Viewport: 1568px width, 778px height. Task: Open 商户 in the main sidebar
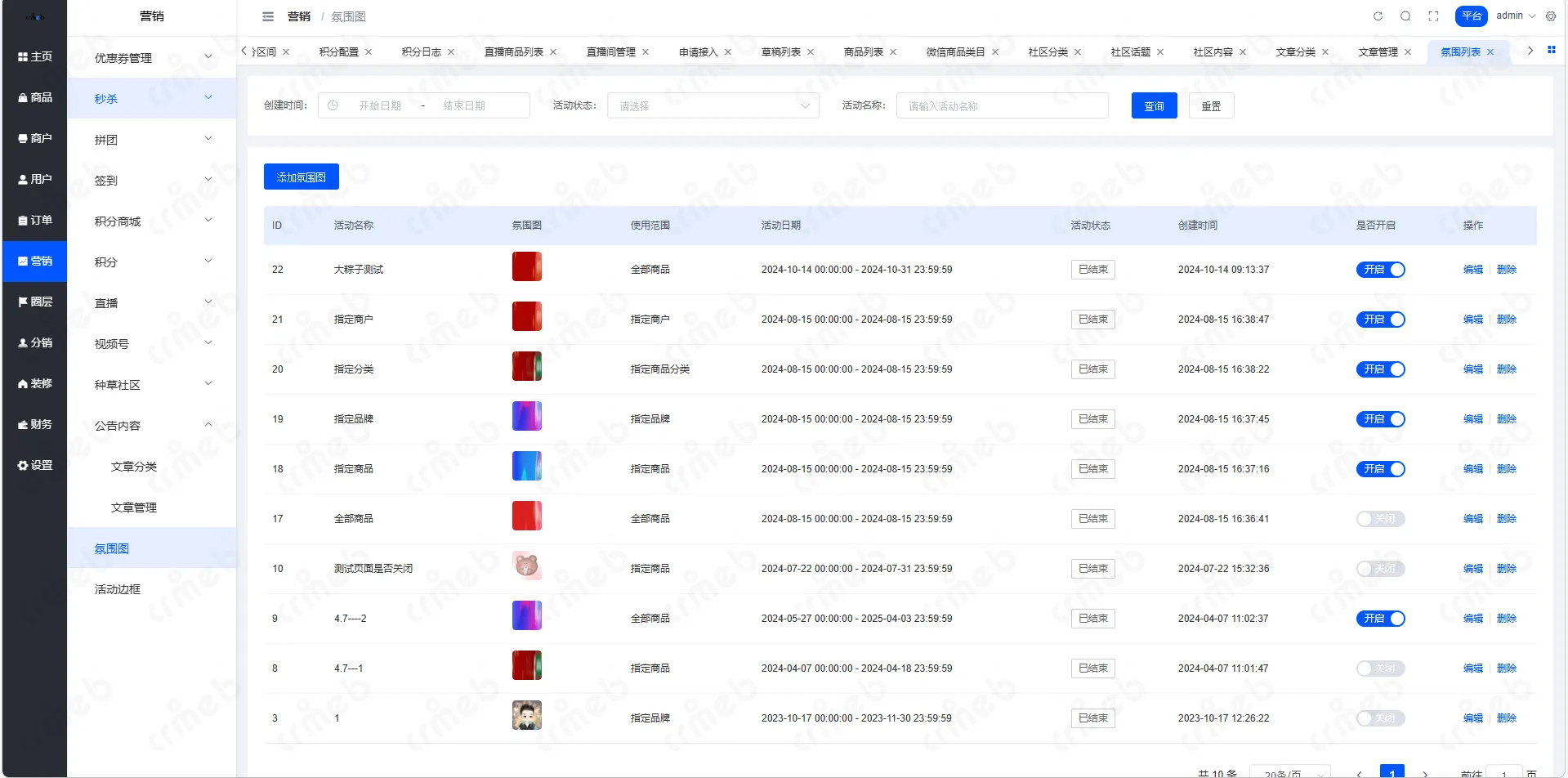point(35,138)
